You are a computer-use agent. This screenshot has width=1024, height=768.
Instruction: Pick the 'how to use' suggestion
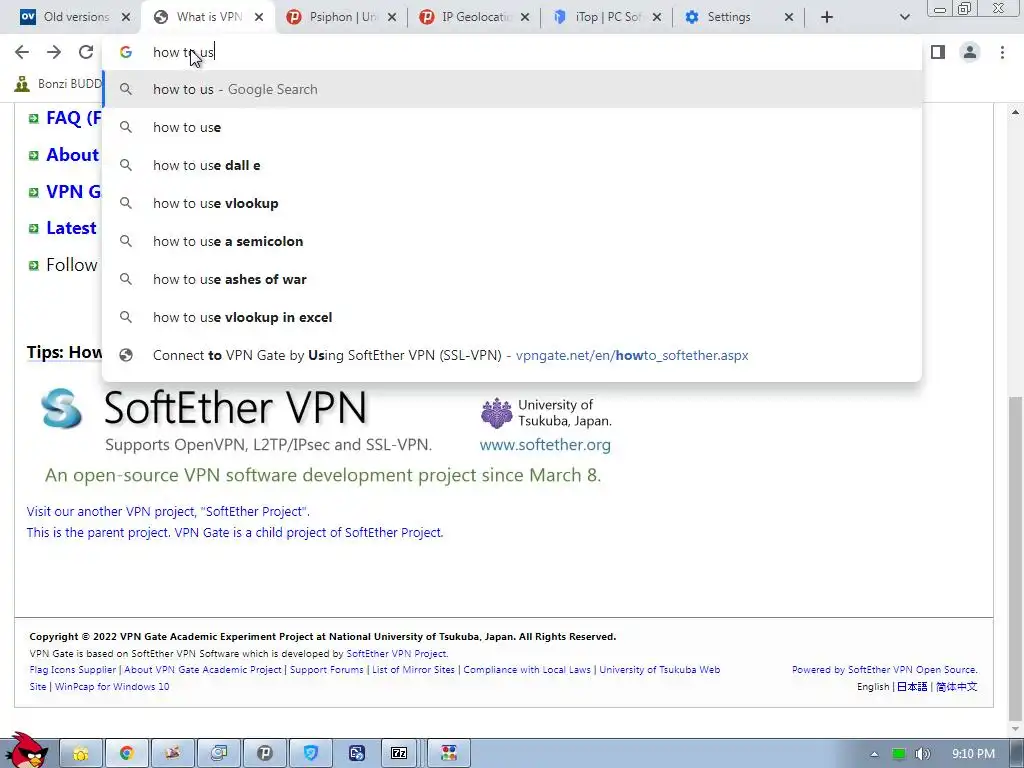coord(512,127)
